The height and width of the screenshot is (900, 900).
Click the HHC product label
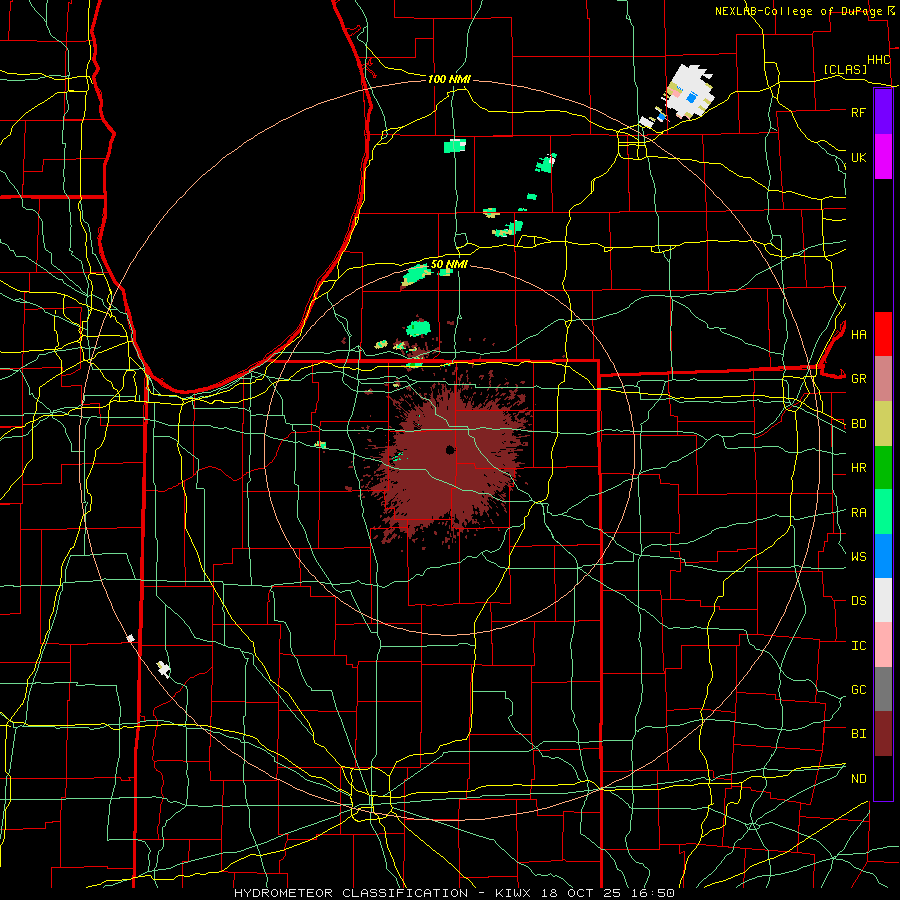coord(878,60)
